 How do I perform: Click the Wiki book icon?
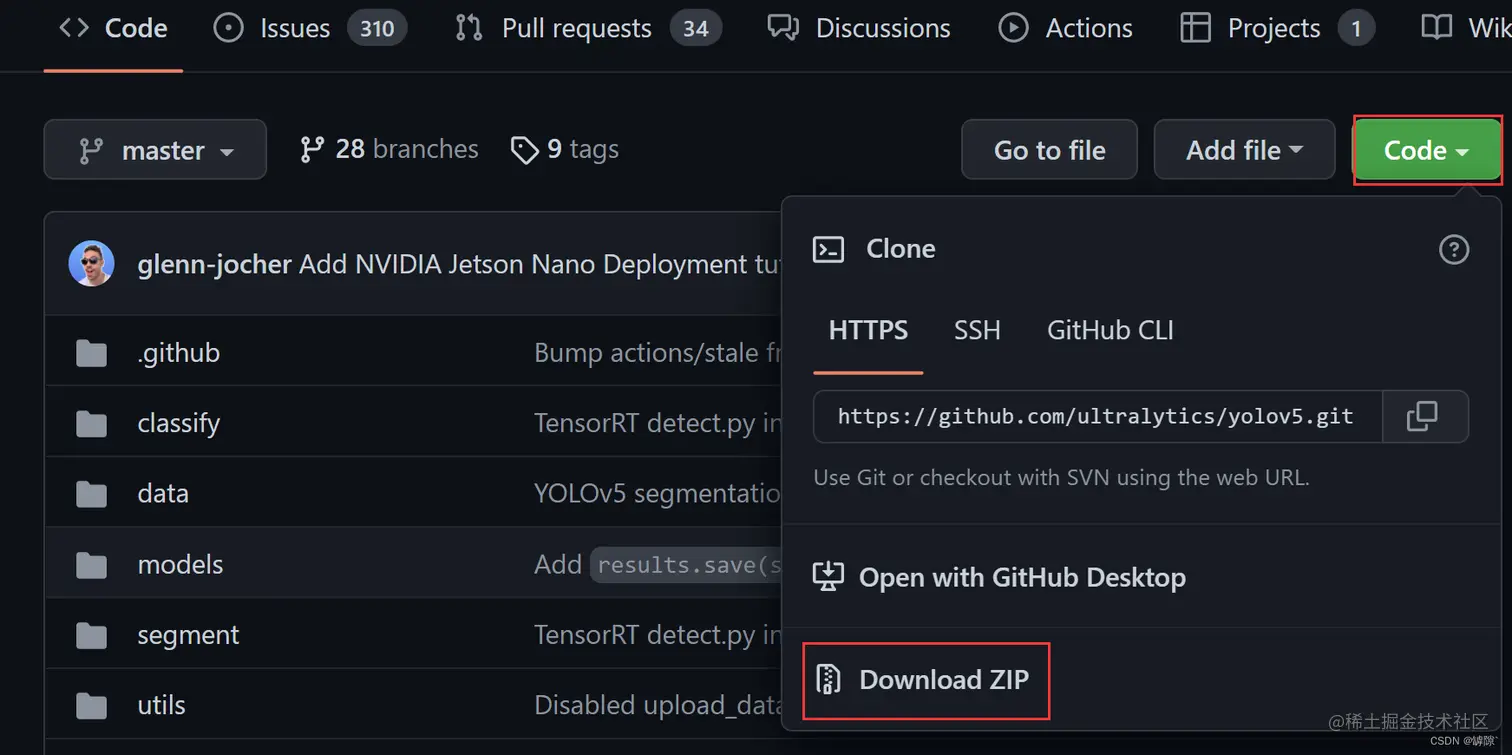point(1437,28)
